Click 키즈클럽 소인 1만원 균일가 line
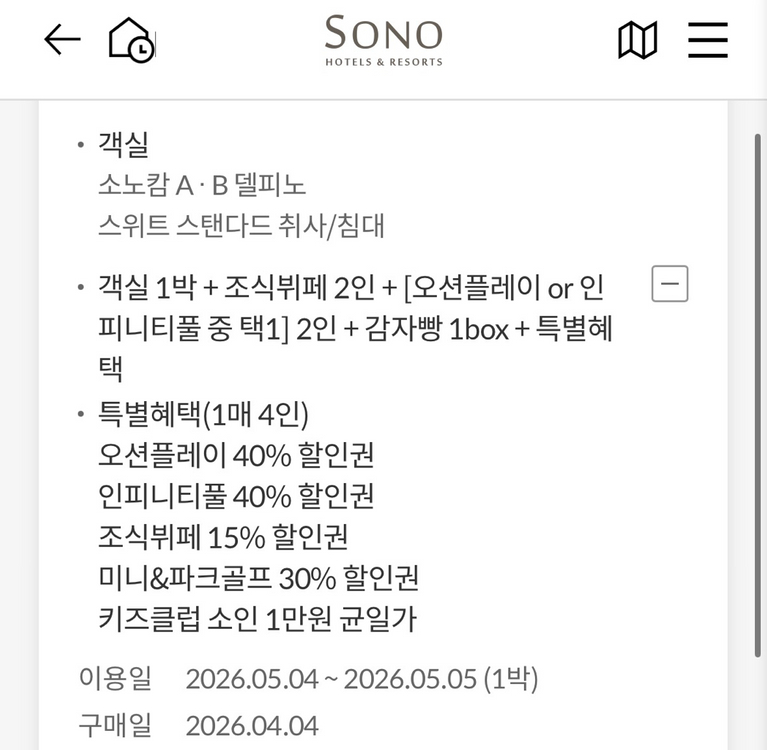Image resolution: width=767 pixels, height=750 pixels. (x=256, y=619)
